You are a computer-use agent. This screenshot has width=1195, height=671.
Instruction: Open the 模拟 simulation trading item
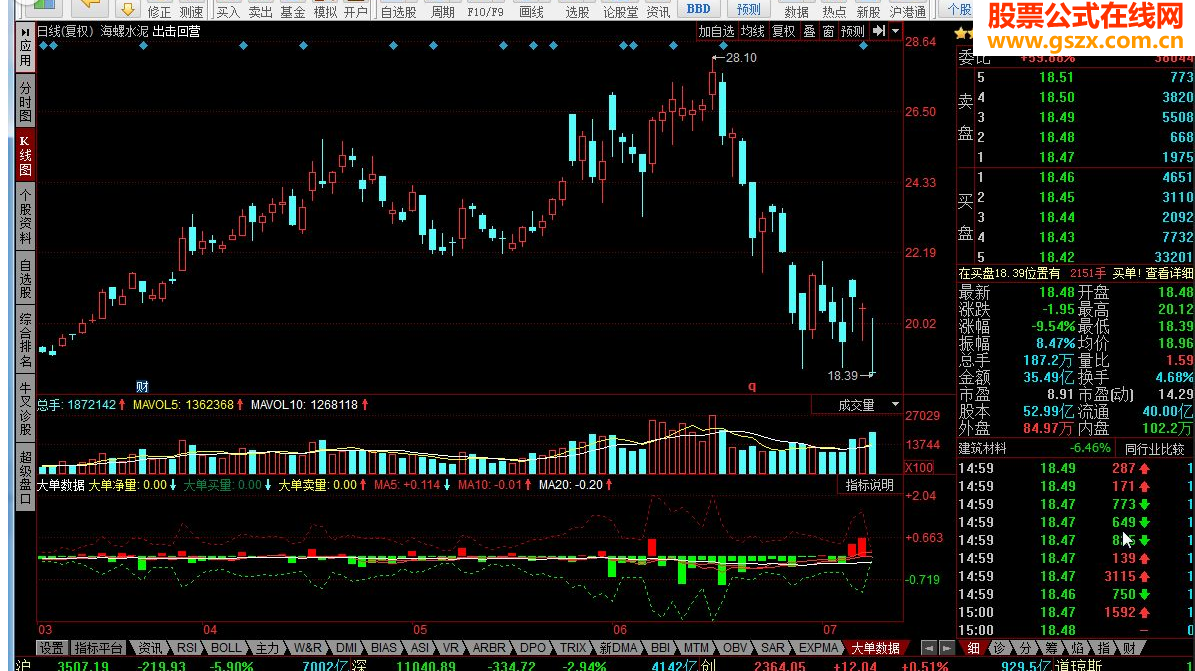[x=325, y=11]
